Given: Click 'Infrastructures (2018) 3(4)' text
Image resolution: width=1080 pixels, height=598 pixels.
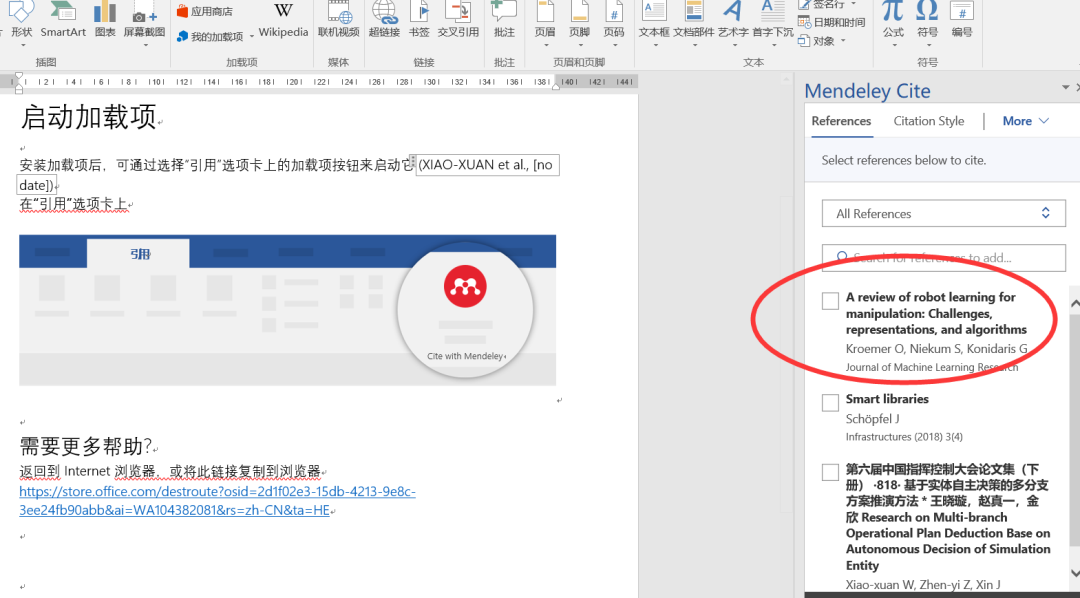Looking at the screenshot, I should tap(904, 437).
